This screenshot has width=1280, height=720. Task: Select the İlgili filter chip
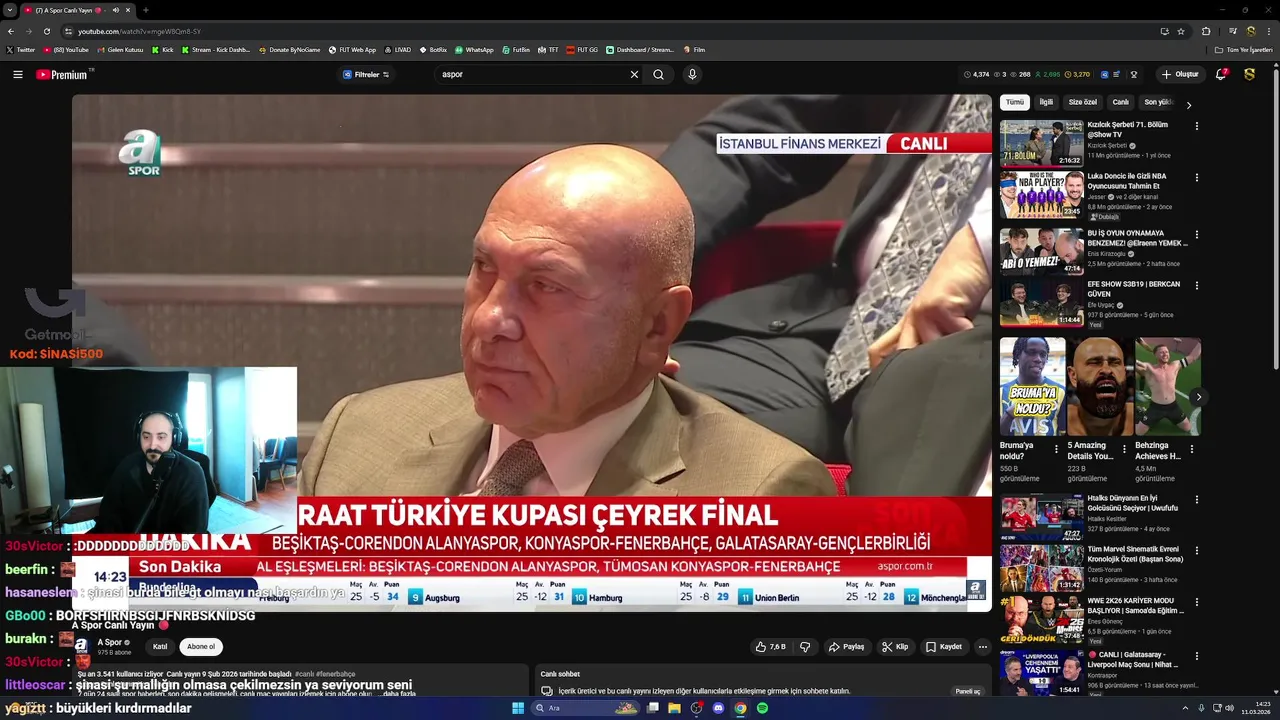[x=1046, y=102]
